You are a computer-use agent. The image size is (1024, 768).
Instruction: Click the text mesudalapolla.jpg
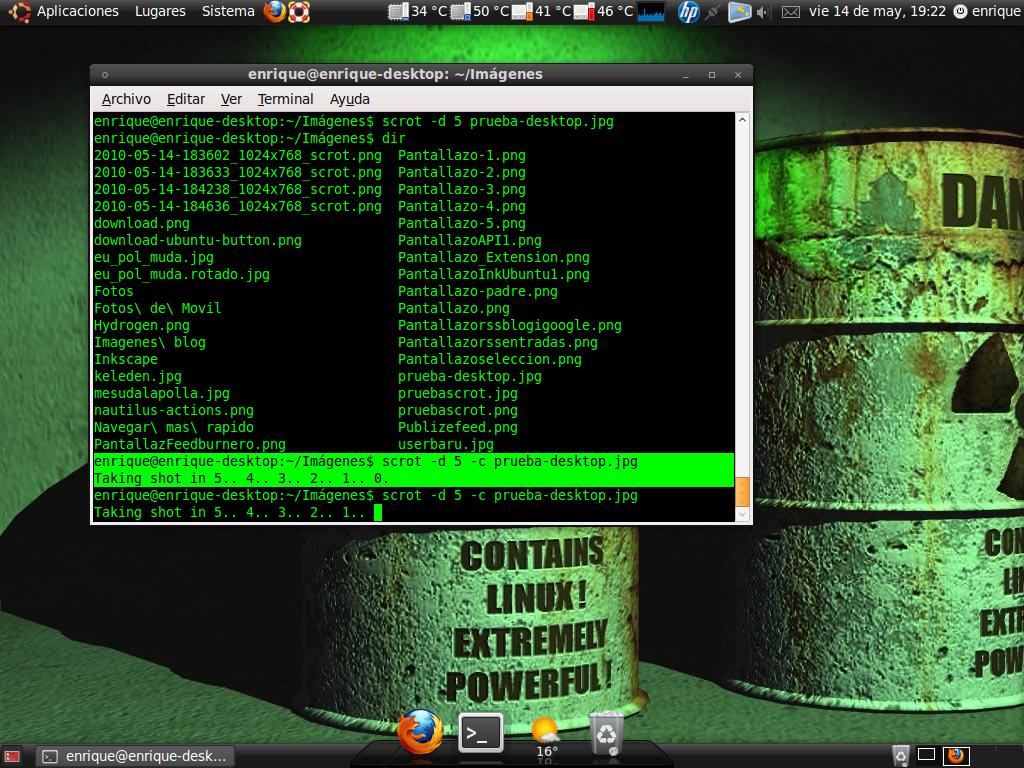162,393
